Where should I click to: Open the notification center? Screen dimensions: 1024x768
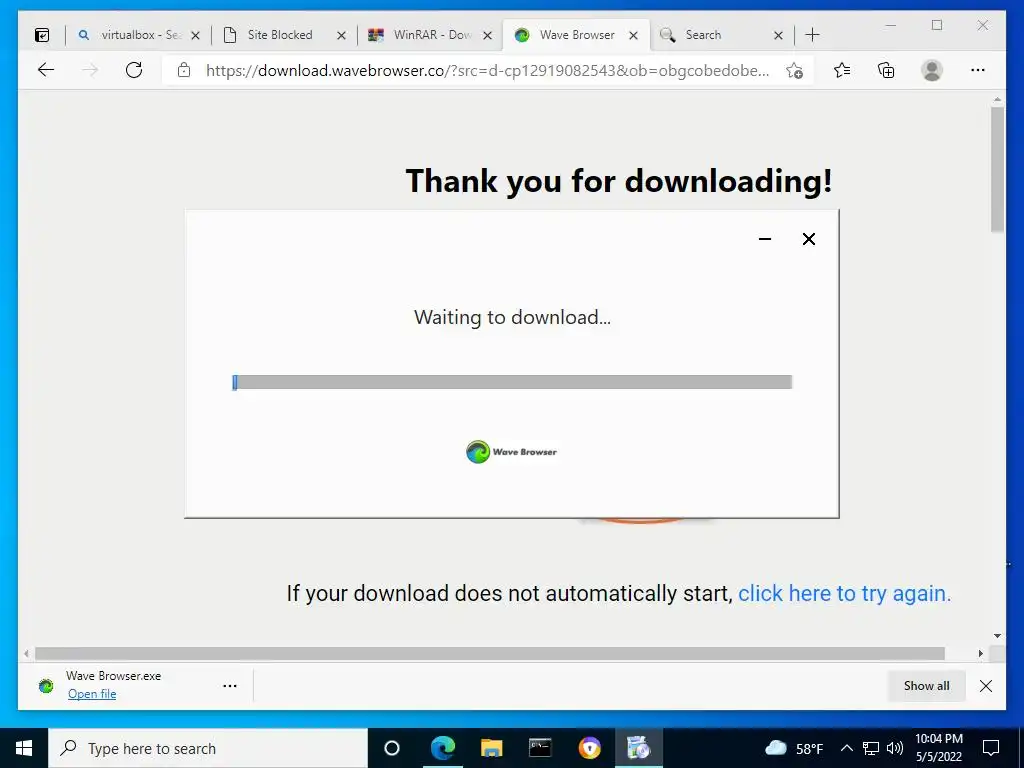pyautogui.click(x=991, y=748)
